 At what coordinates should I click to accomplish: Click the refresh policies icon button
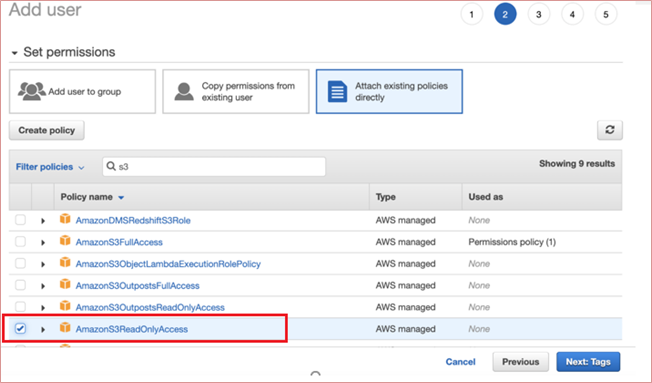(x=610, y=130)
